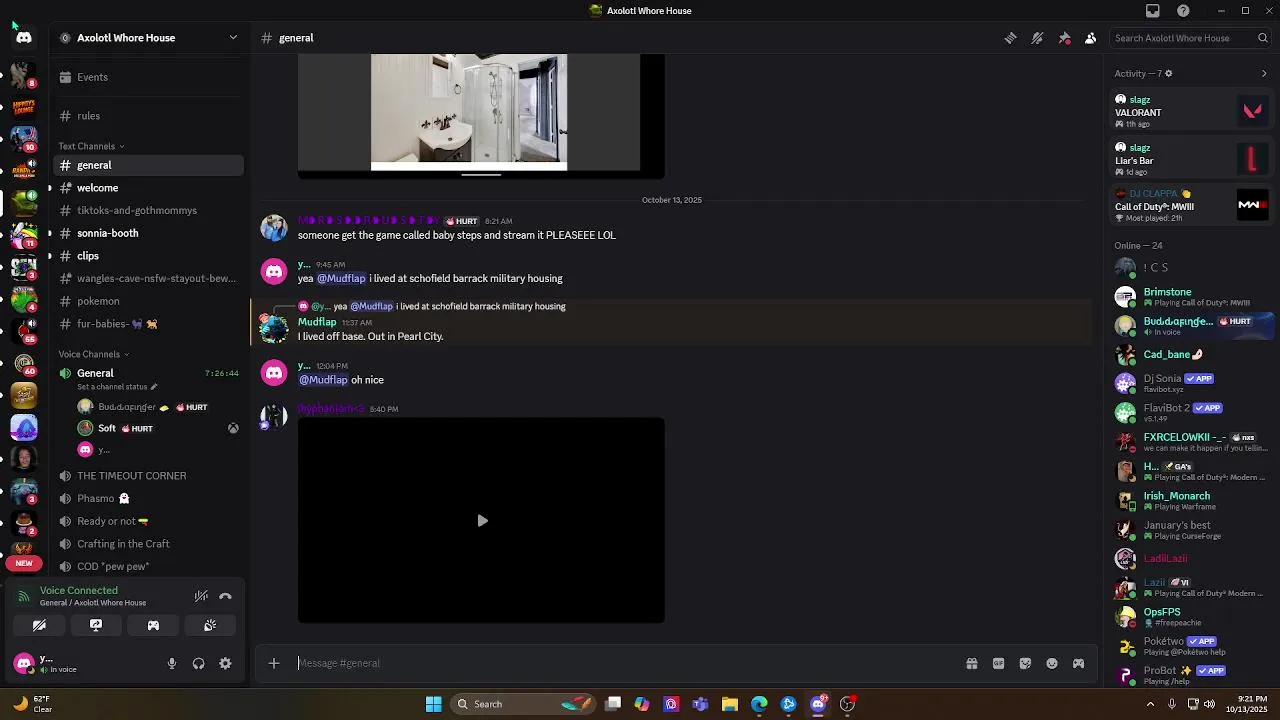This screenshot has width=1280, height=720.
Task: Click Irish_Monarch in the member list
Action: 1192,500
